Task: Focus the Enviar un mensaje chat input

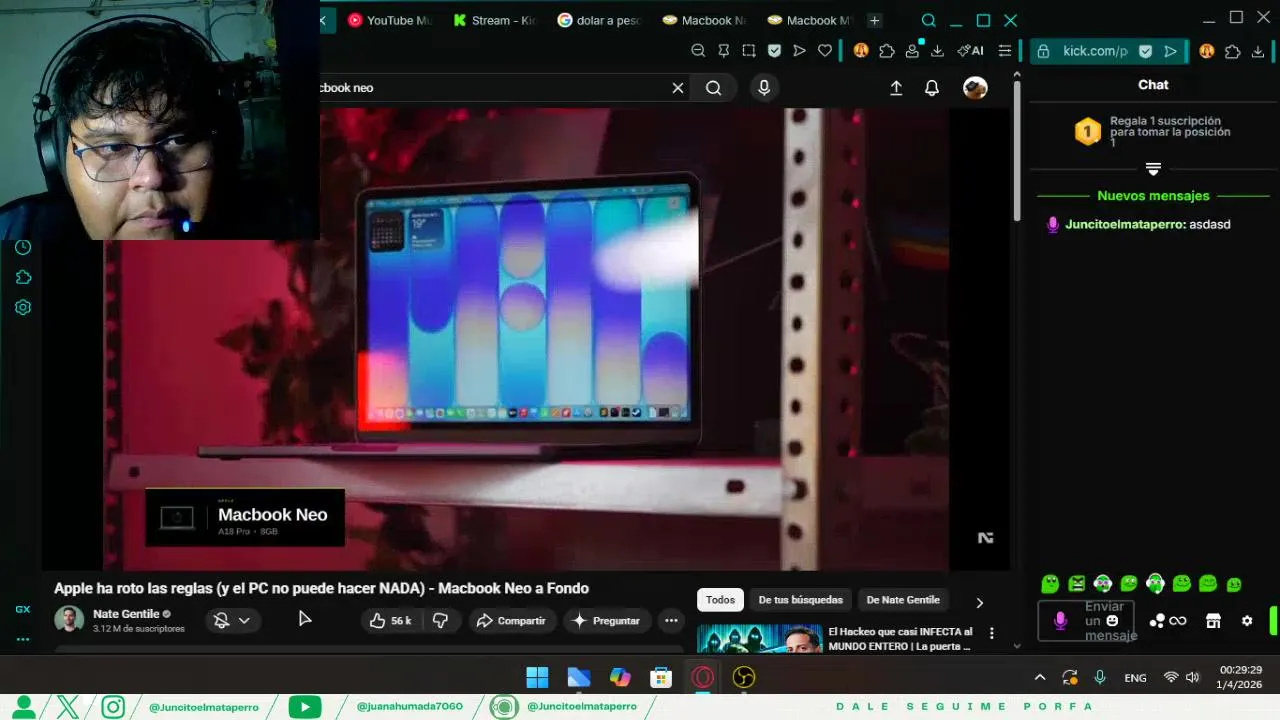Action: [1086, 621]
